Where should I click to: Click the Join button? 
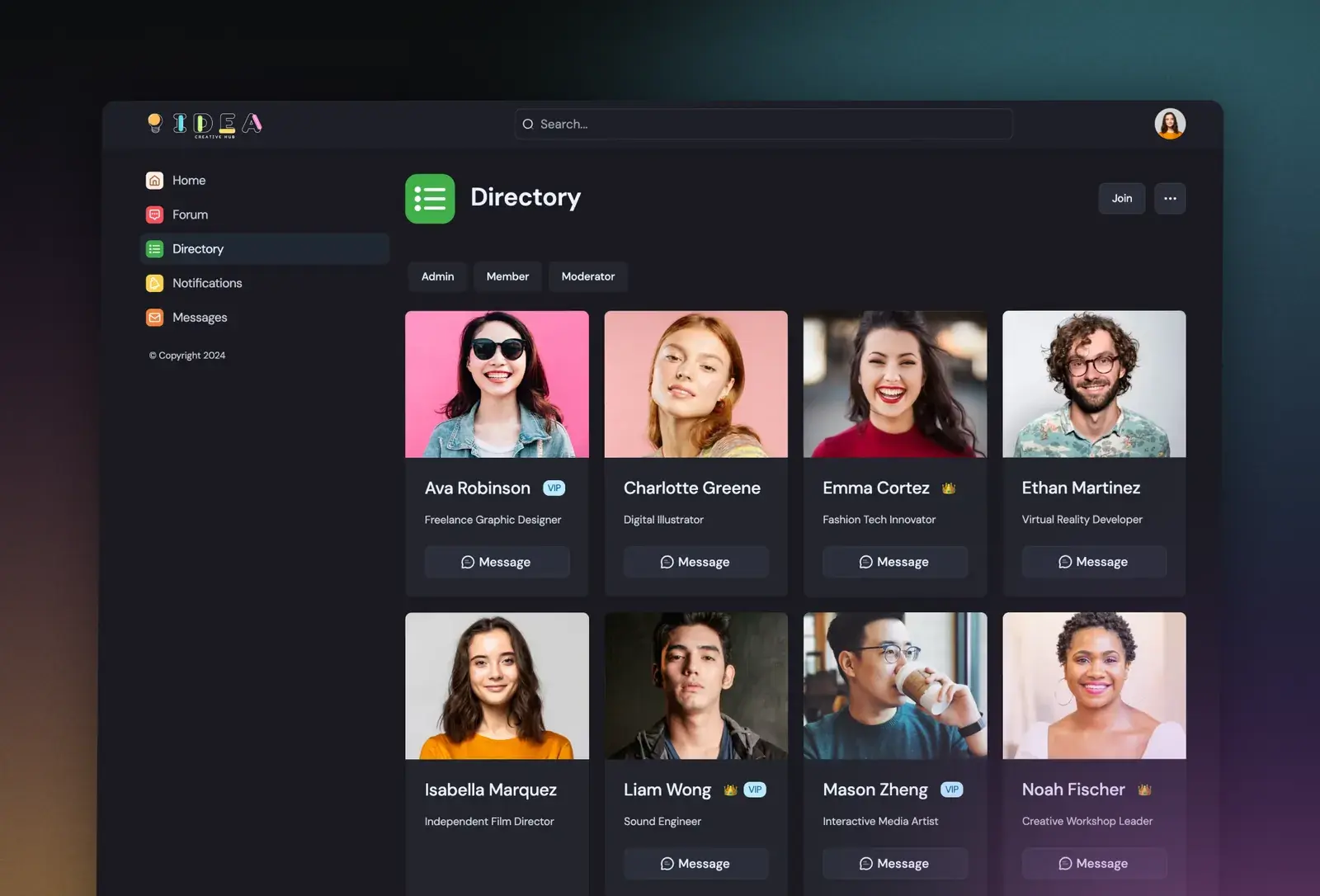click(x=1122, y=198)
